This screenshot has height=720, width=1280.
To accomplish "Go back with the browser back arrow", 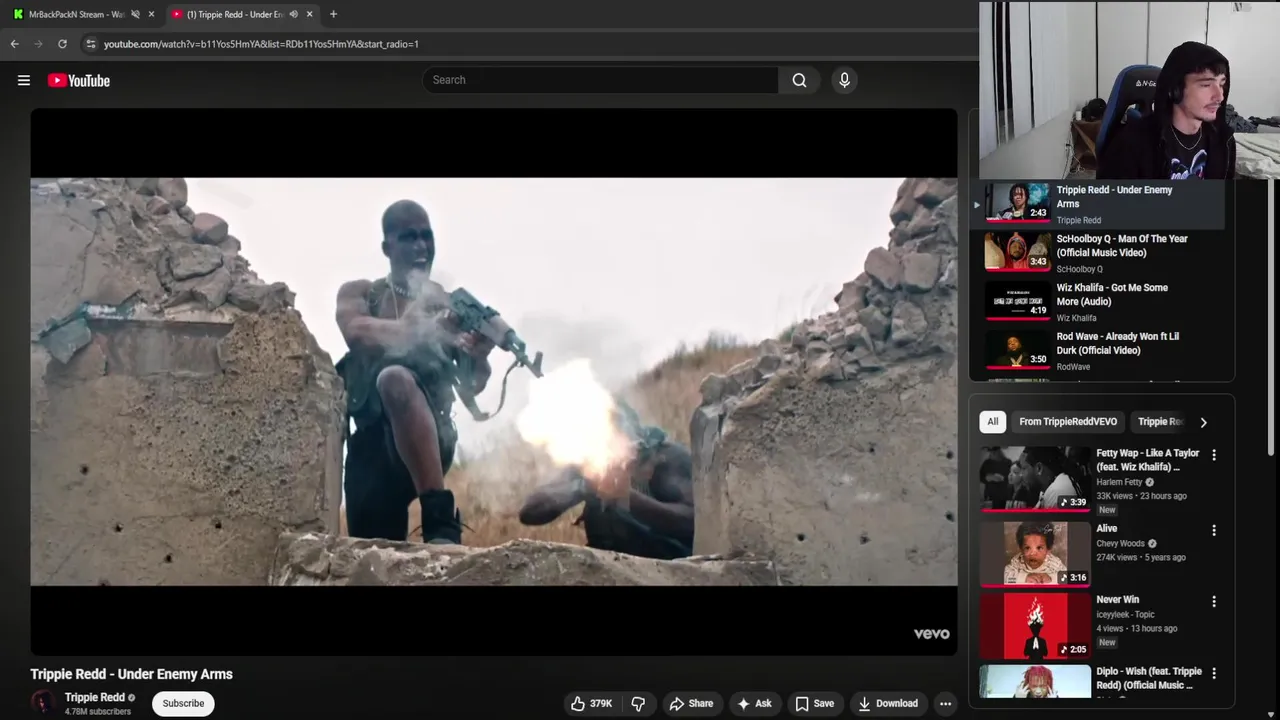I will click(x=14, y=44).
